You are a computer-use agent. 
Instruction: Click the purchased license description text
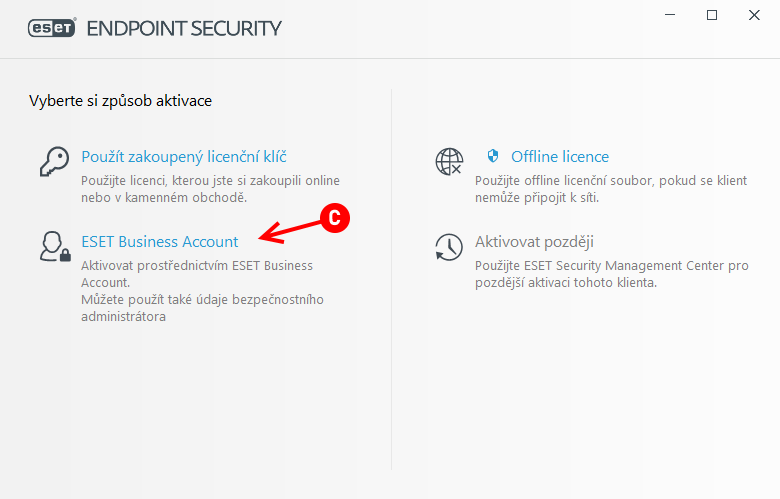pos(210,189)
